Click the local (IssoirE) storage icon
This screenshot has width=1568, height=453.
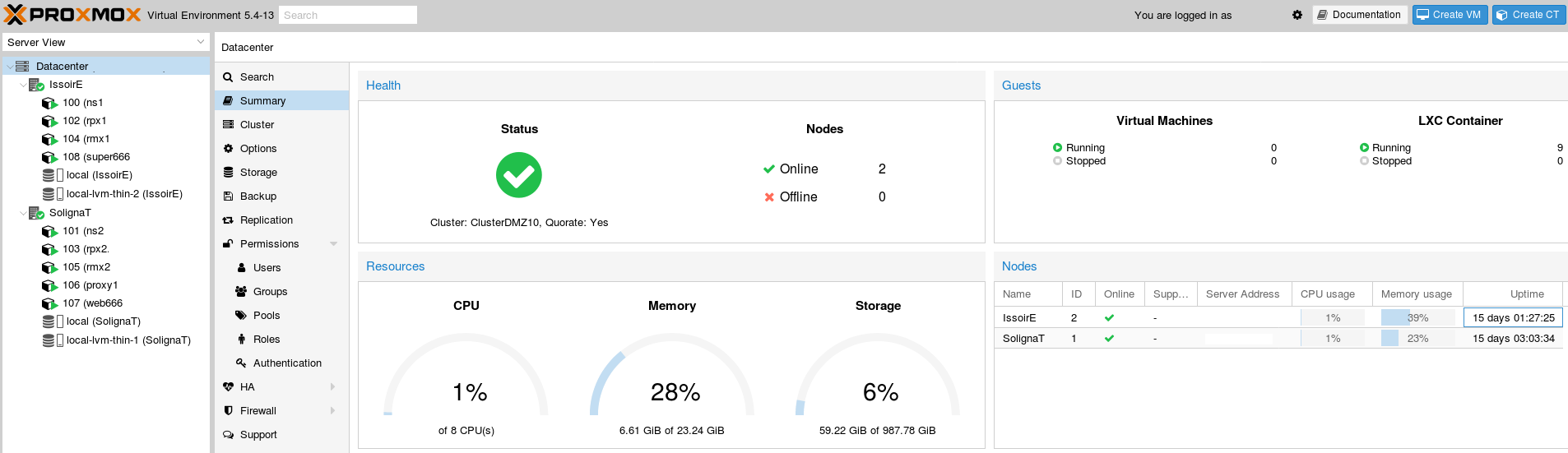click(x=53, y=175)
